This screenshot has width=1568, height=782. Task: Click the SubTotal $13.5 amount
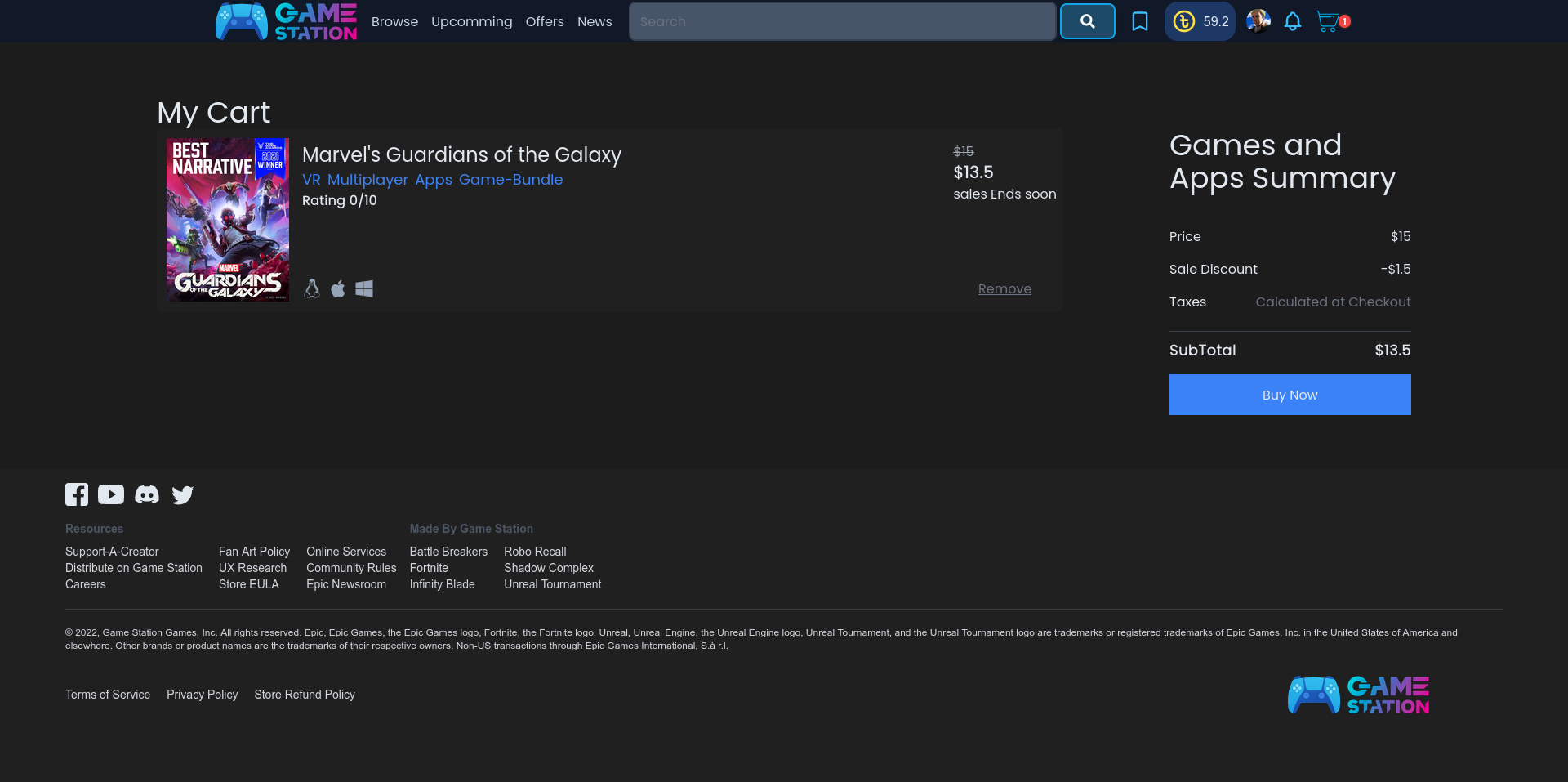click(1392, 350)
